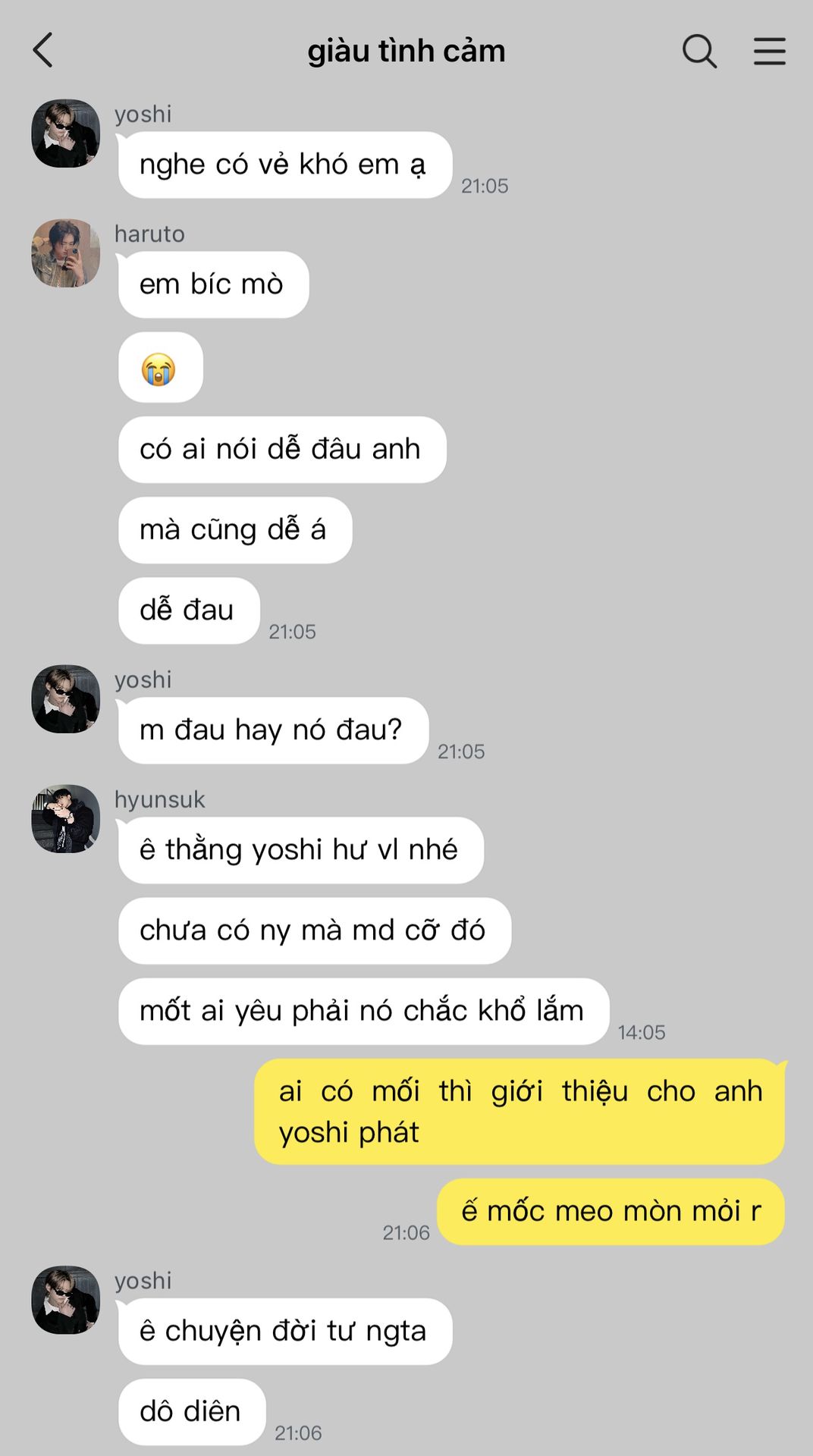Tap the 'dễ đau' message bubble
Image resolution: width=813 pixels, height=1456 pixels.
pos(189,610)
